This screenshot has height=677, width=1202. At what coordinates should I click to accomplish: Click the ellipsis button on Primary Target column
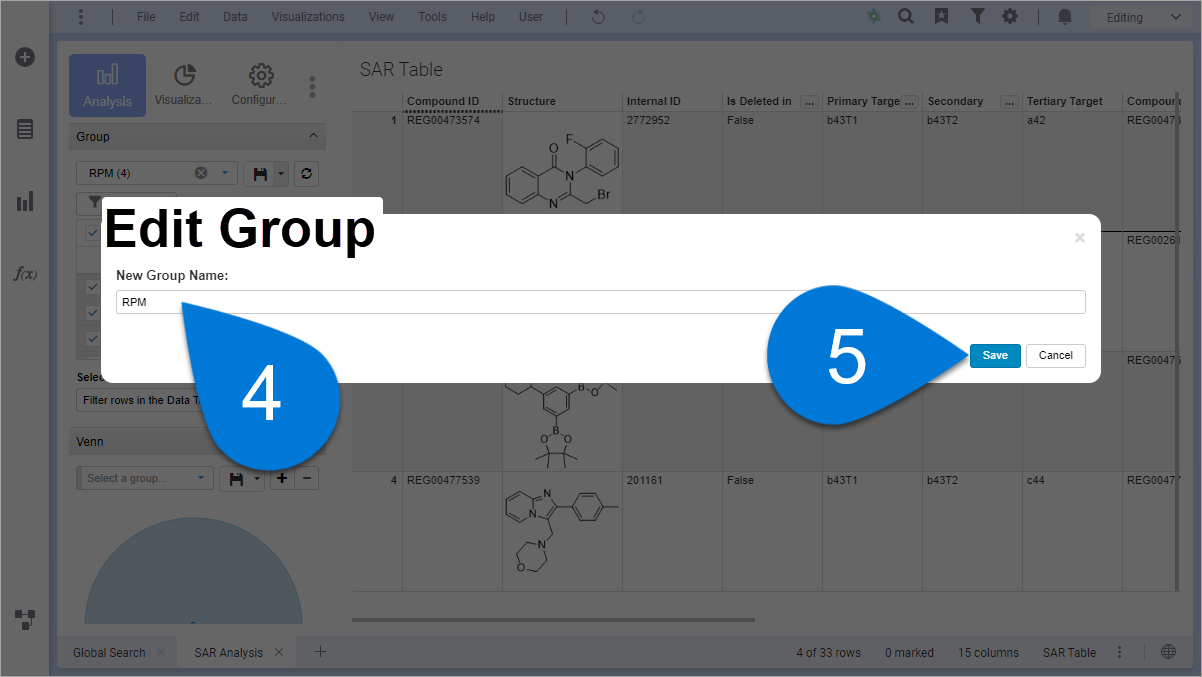click(910, 102)
